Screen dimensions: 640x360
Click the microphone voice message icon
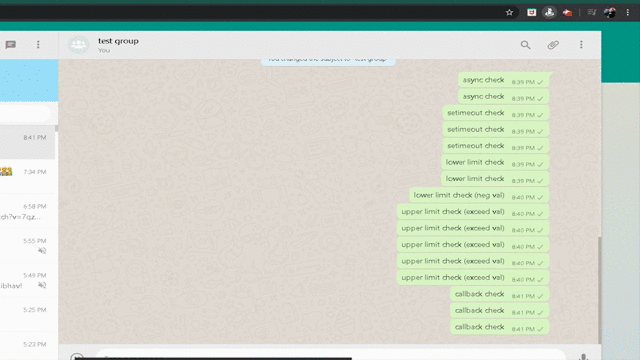point(583,357)
